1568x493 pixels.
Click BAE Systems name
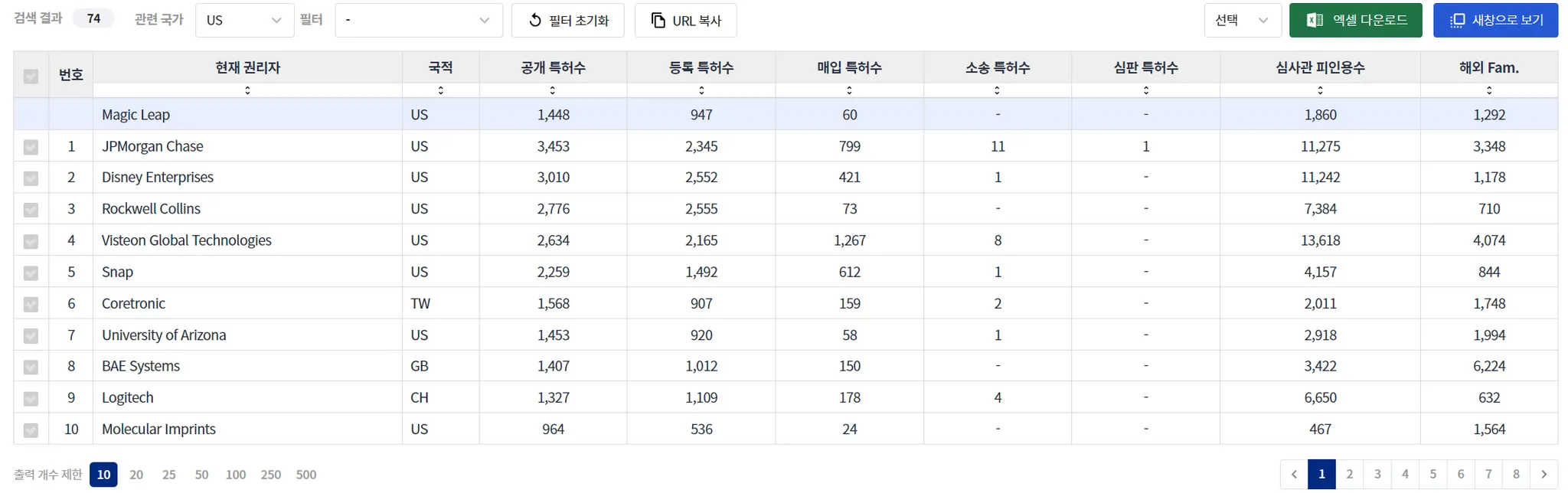tap(141, 367)
